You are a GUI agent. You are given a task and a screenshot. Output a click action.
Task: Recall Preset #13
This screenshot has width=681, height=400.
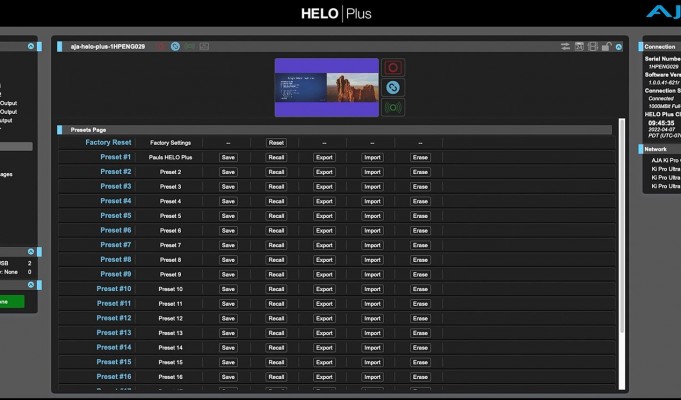click(x=276, y=333)
